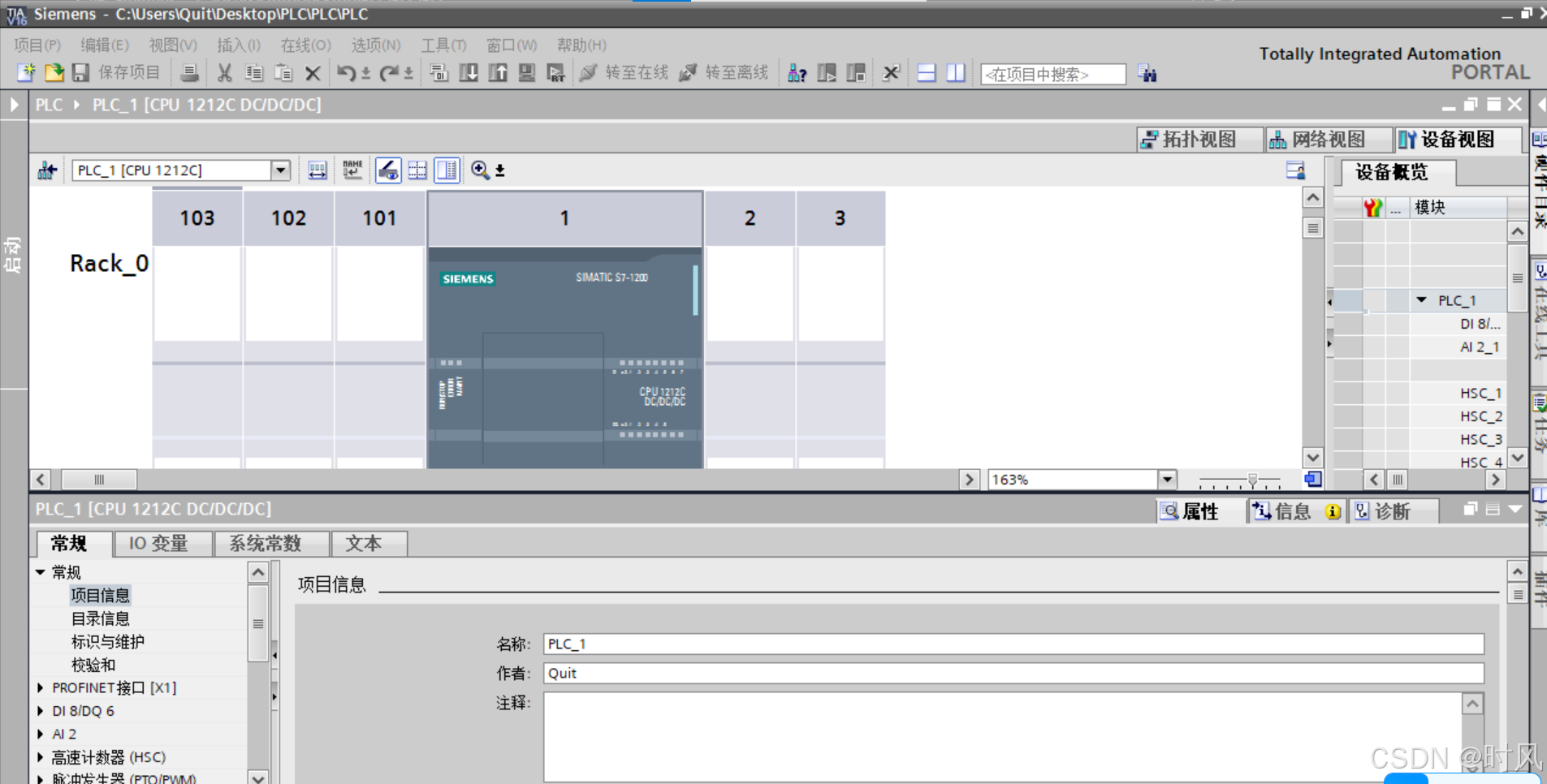Click the accessible devices icon
The width and height of the screenshot is (1547, 784).
pos(797,73)
